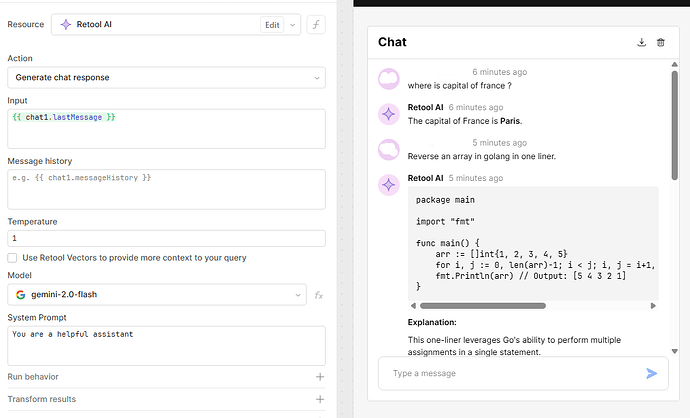690x418 pixels.
Task: Toggle fx mode next to Model
Action: pos(319,295)
